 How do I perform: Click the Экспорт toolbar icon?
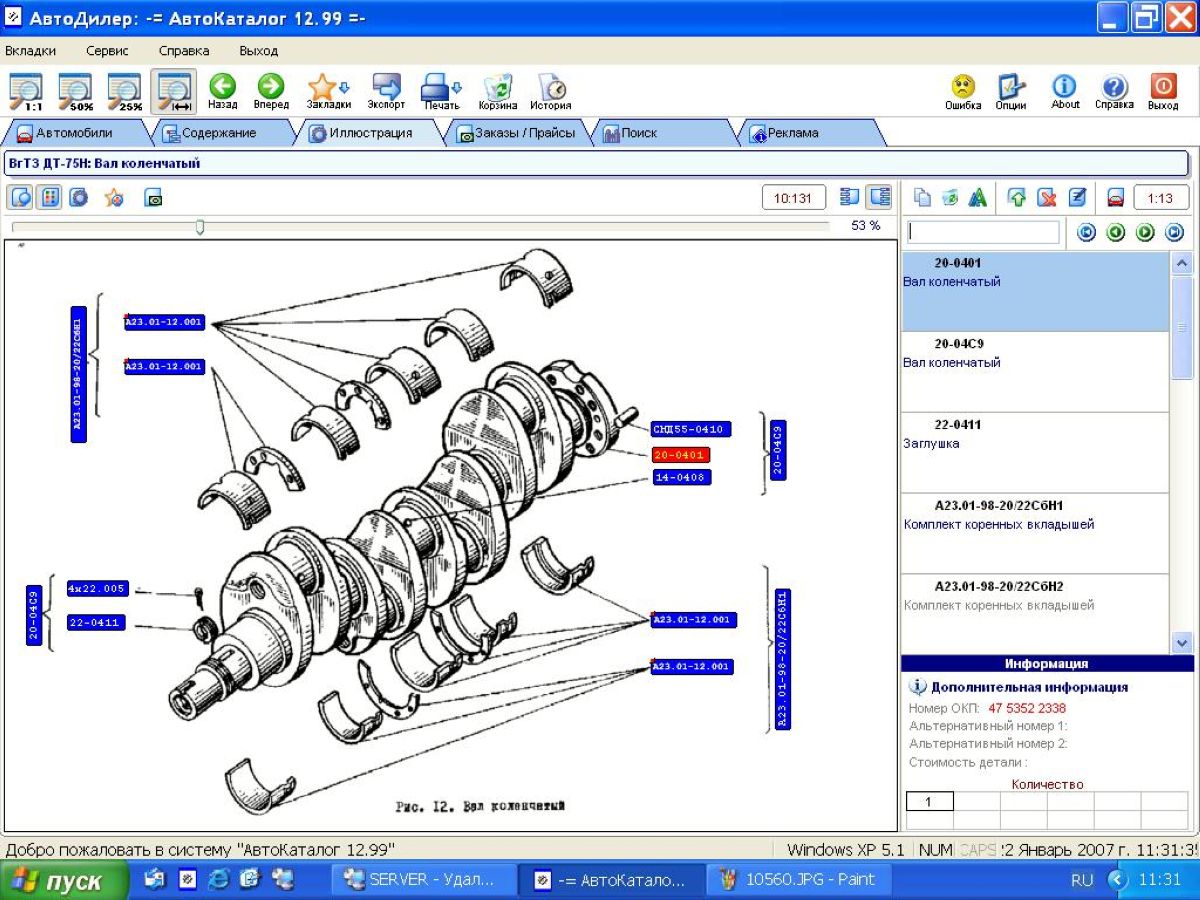coord(386,88)
